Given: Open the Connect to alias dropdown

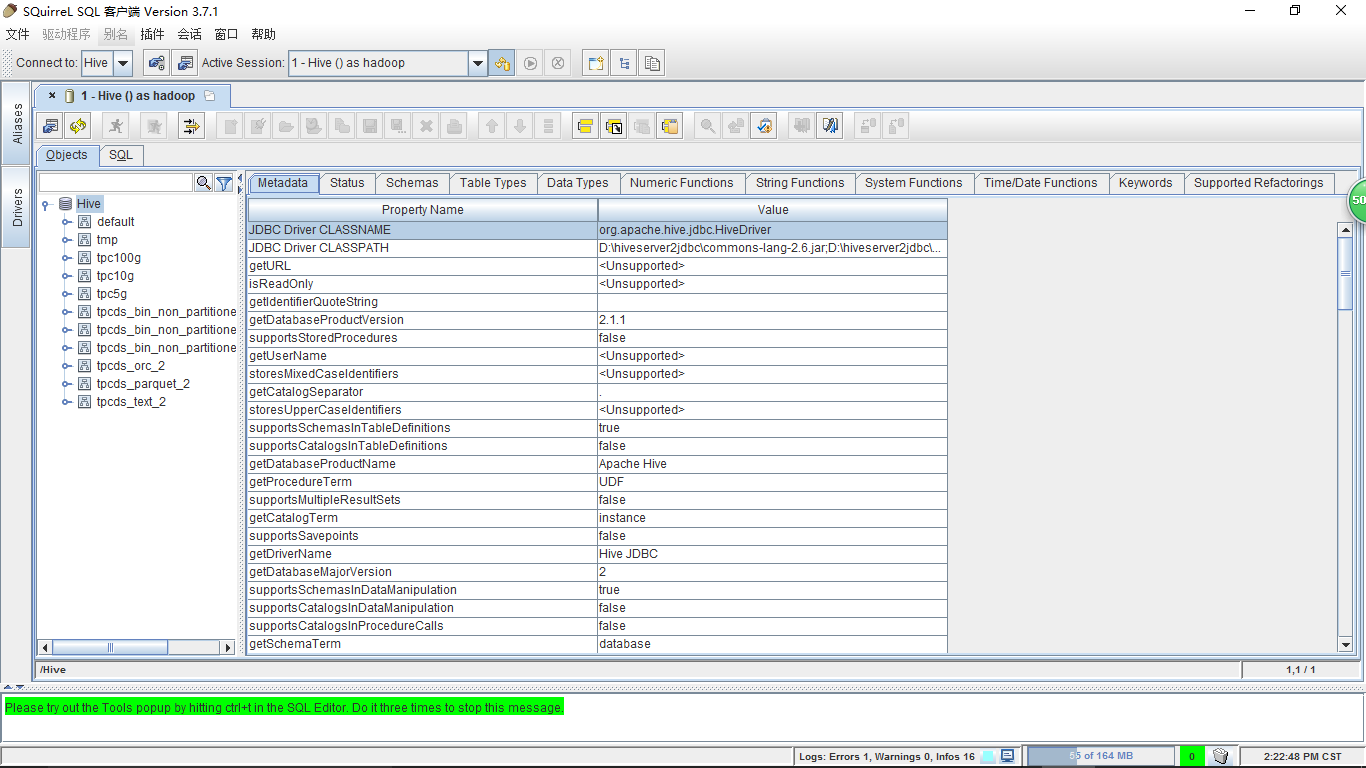Looking at the screenshot, I should coord(122,63).
